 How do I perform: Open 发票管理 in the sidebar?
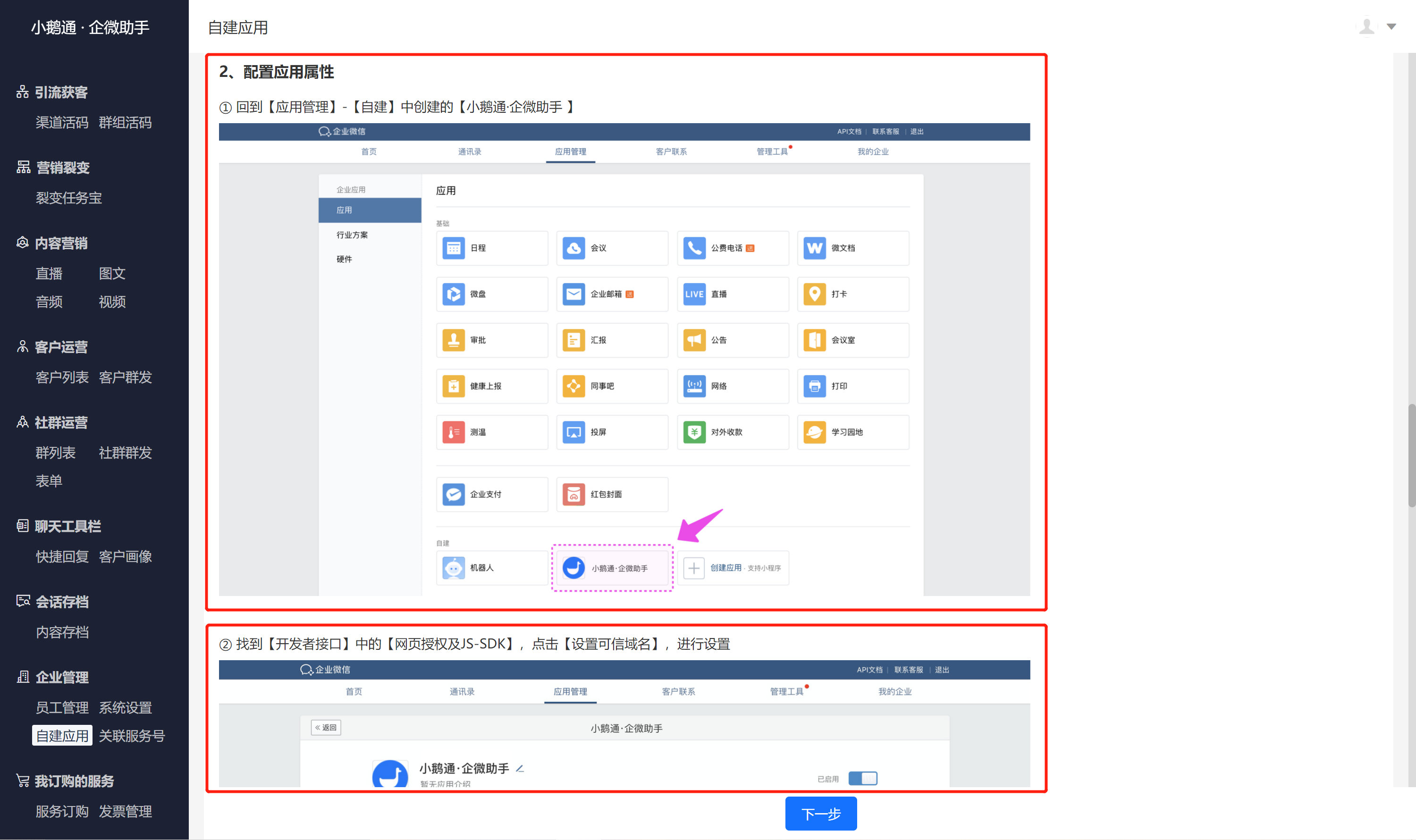pyautogui.click(x=125, y=811)
